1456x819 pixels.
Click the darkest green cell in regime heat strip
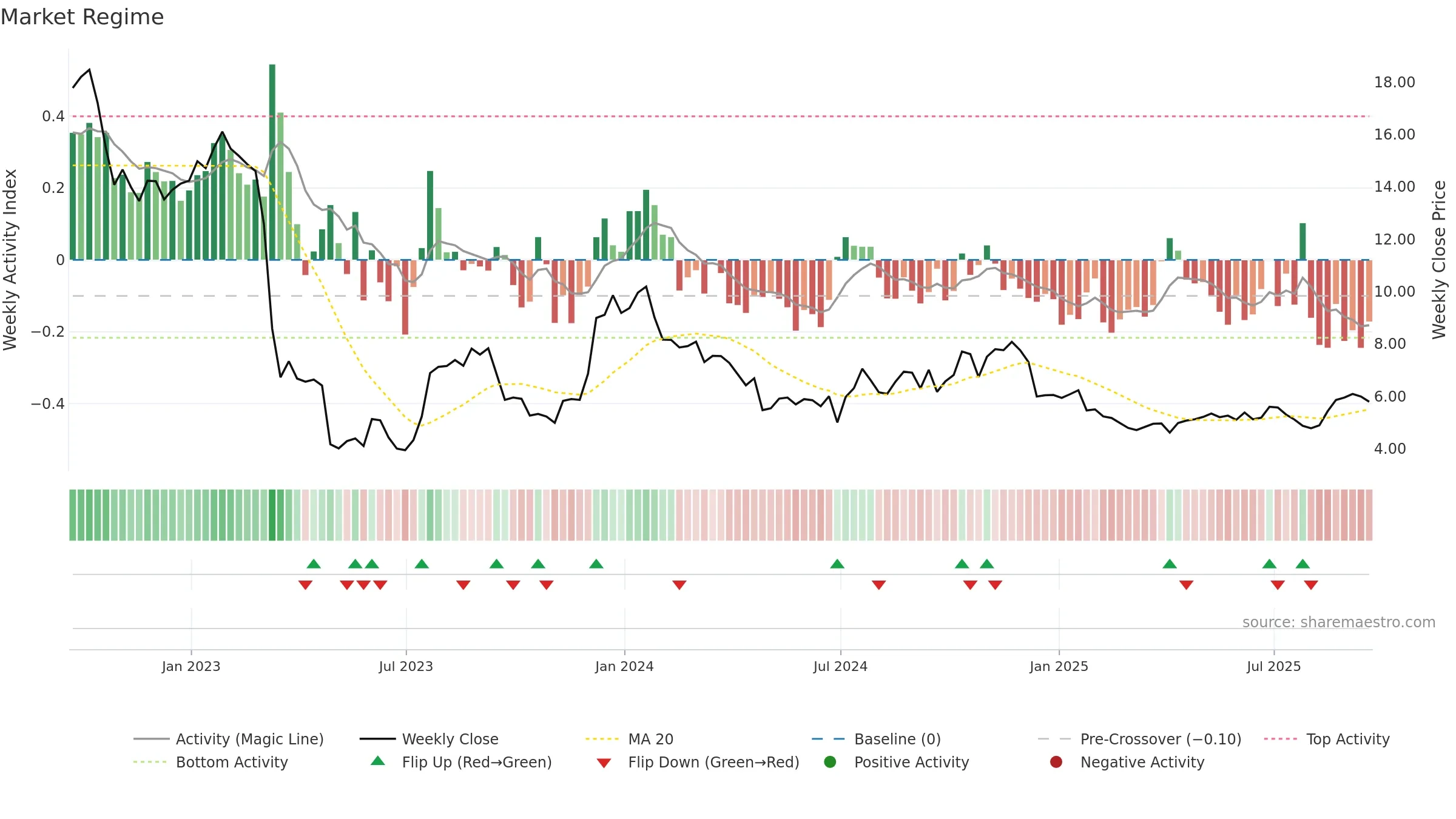tap(272, 515)
